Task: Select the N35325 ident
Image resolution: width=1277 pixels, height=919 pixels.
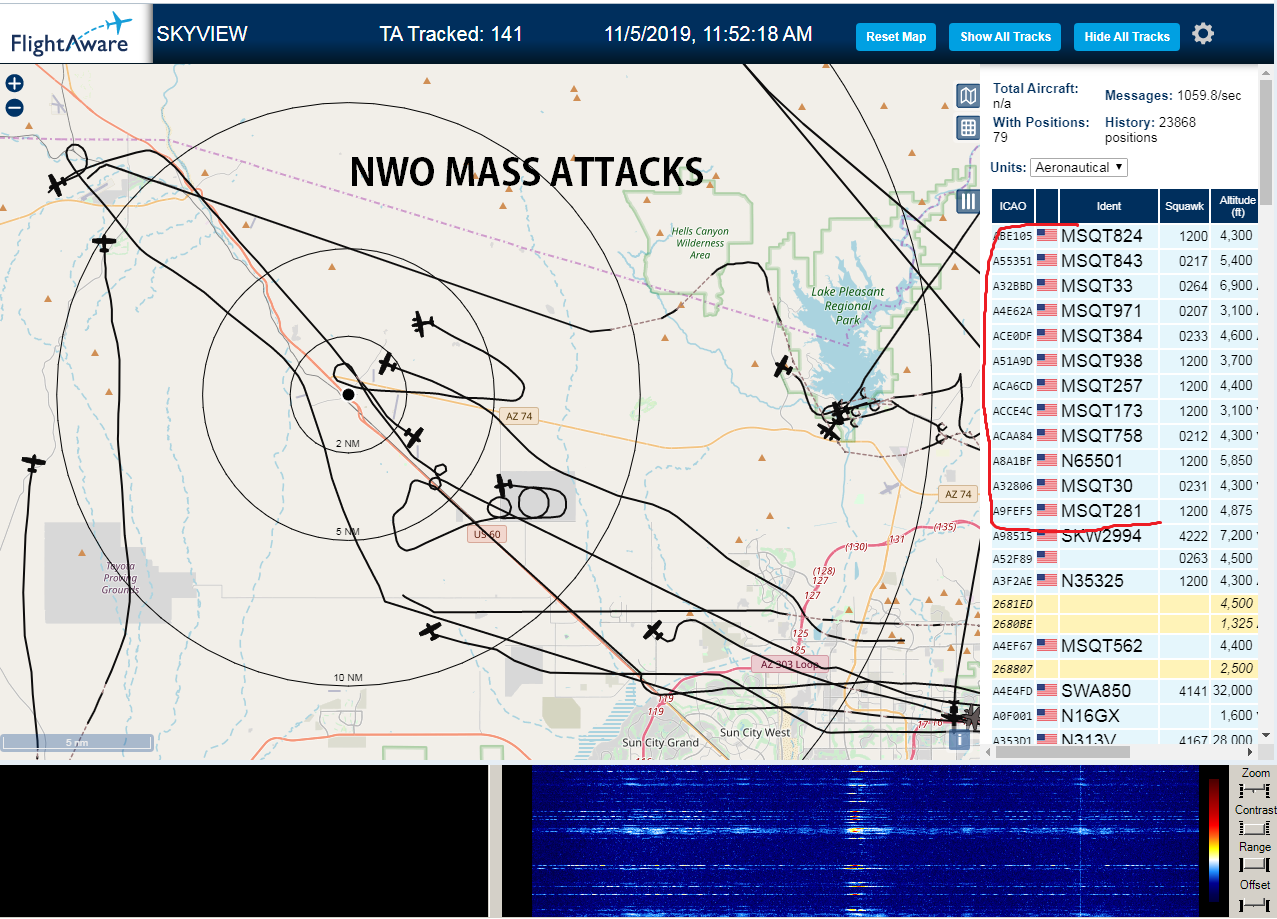Action: [x=1091, y=580]
